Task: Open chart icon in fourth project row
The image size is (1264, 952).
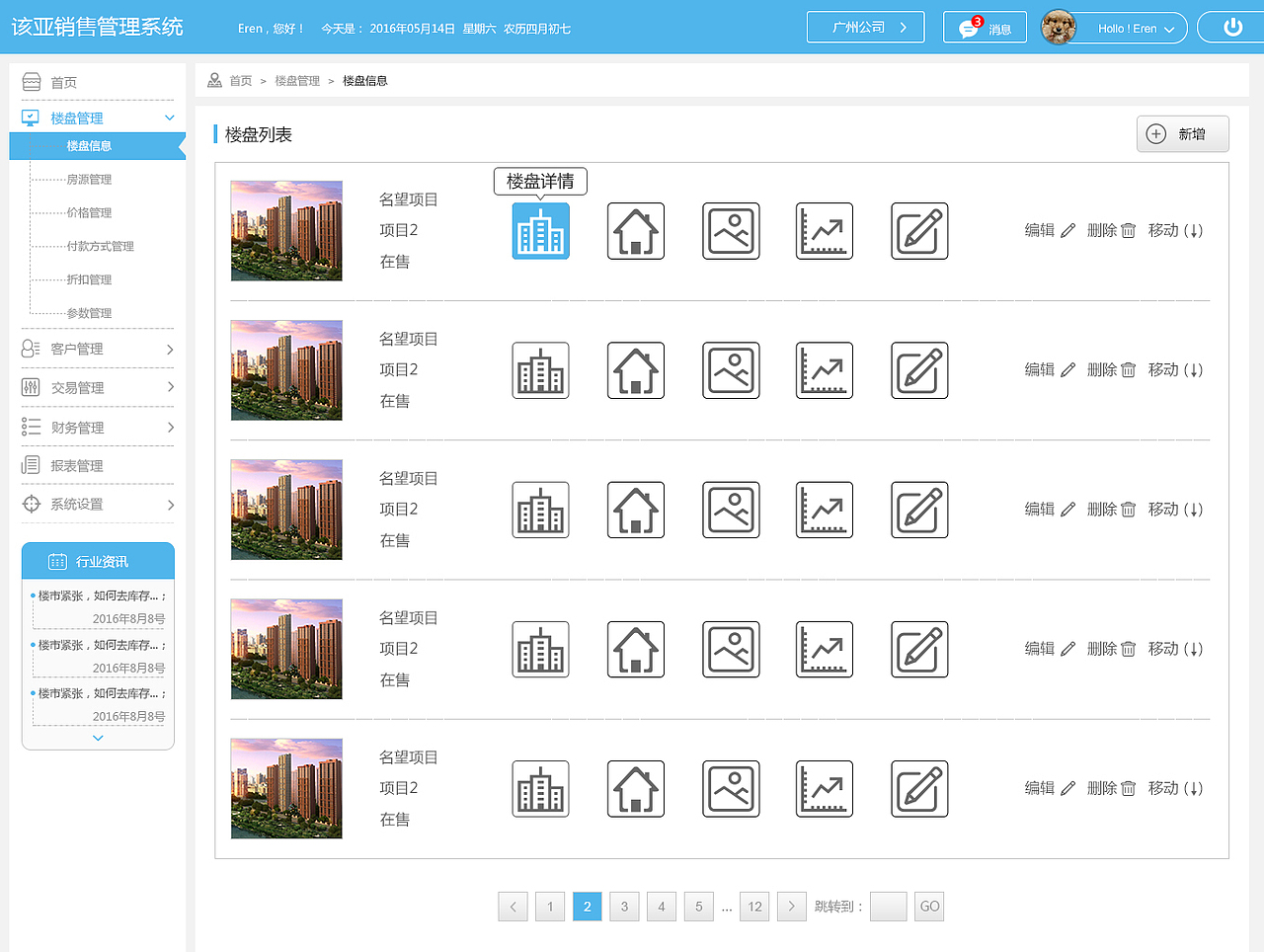Action: pyautogui.click(x=825, y=649)
